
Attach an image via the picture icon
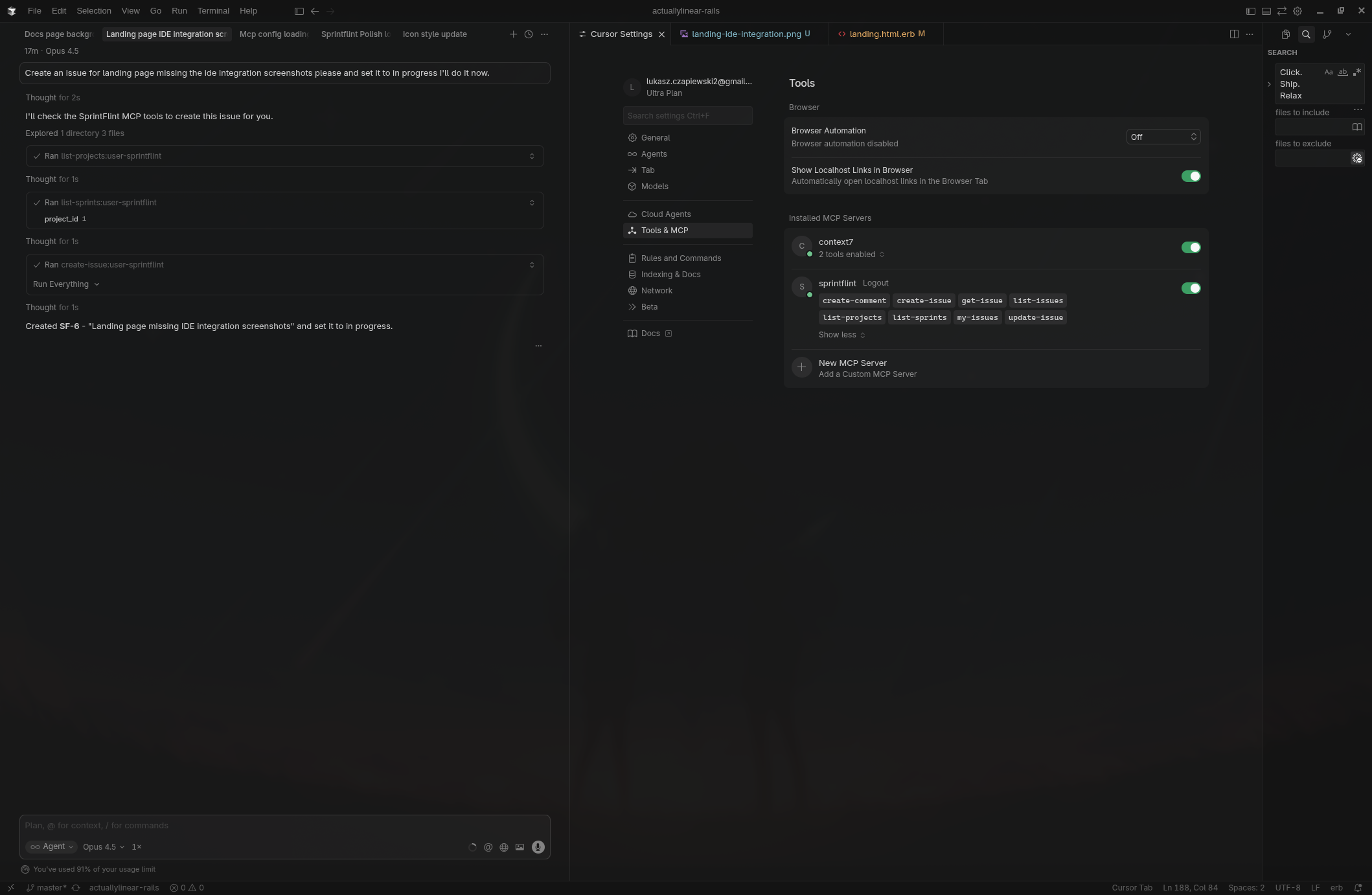(x=519, y=847)
